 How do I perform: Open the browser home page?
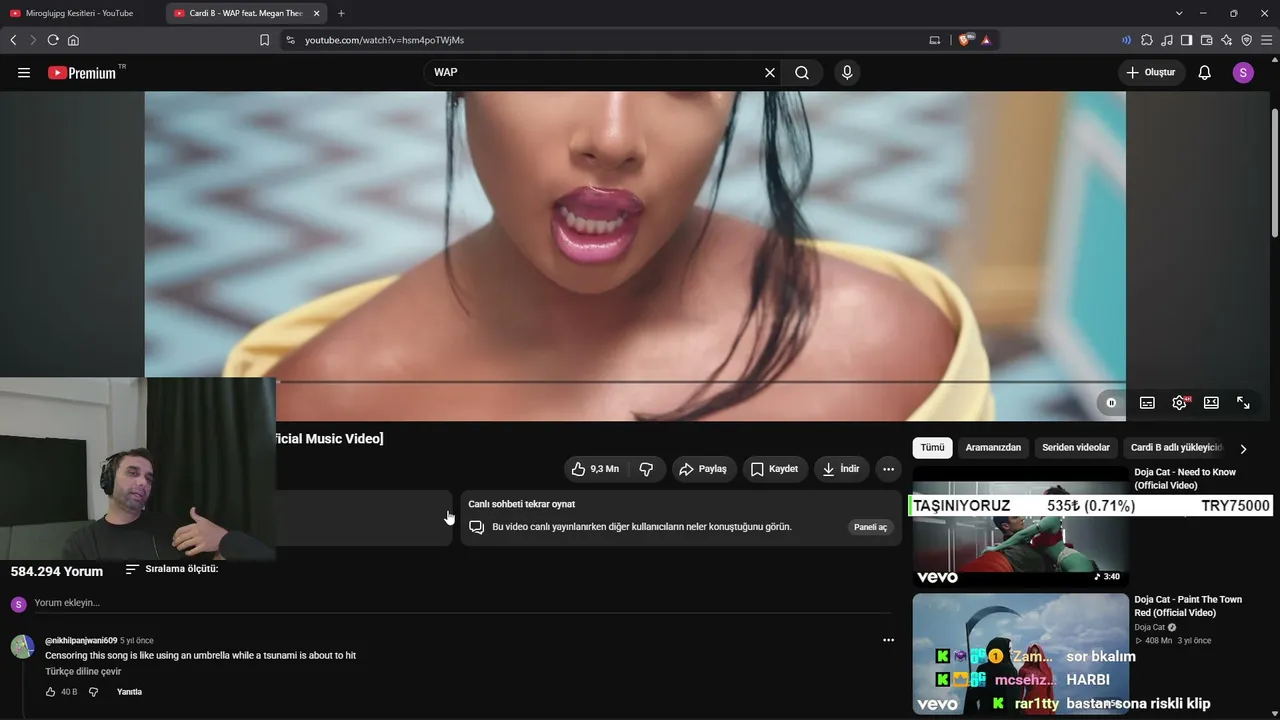pyautogui.click(x=73, y=40)
